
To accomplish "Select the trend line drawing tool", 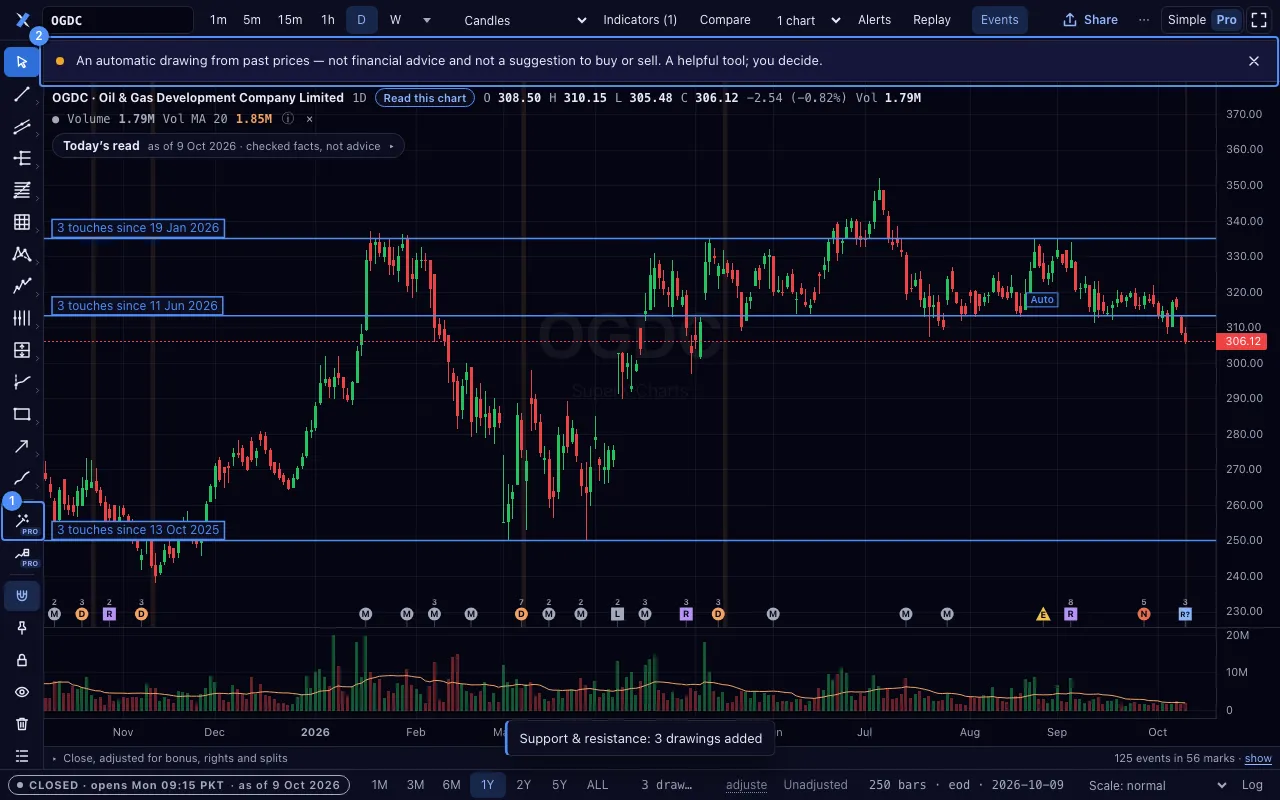I will (x=22, y=94).
